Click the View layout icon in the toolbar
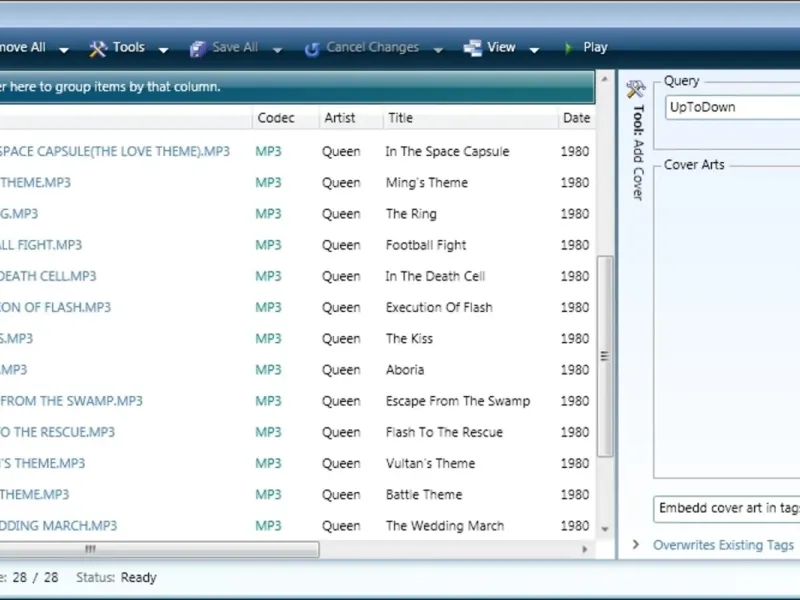This screenshot has height=600, width=800. [472, 48]
